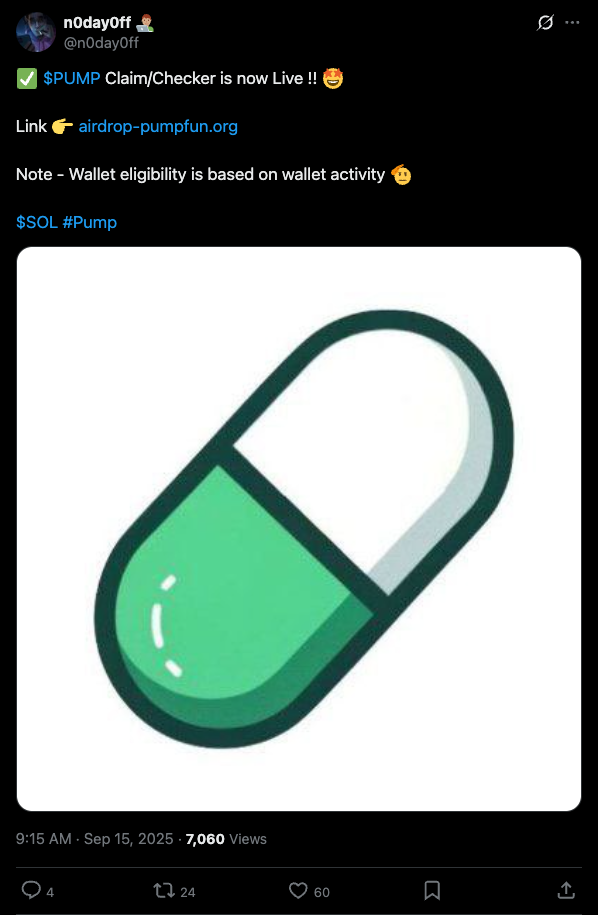Click the n0day0ff display name
Screen dimensions: 598x915
tap(97, 23)
